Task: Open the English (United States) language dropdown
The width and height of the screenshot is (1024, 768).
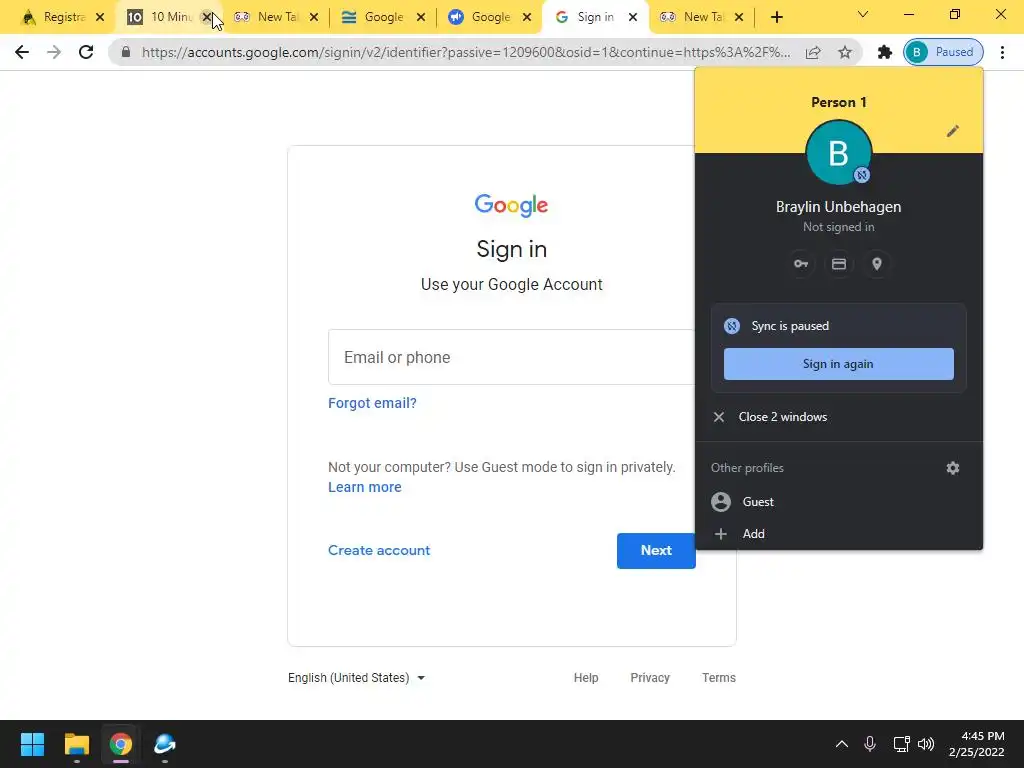Action: click(357, 678)
